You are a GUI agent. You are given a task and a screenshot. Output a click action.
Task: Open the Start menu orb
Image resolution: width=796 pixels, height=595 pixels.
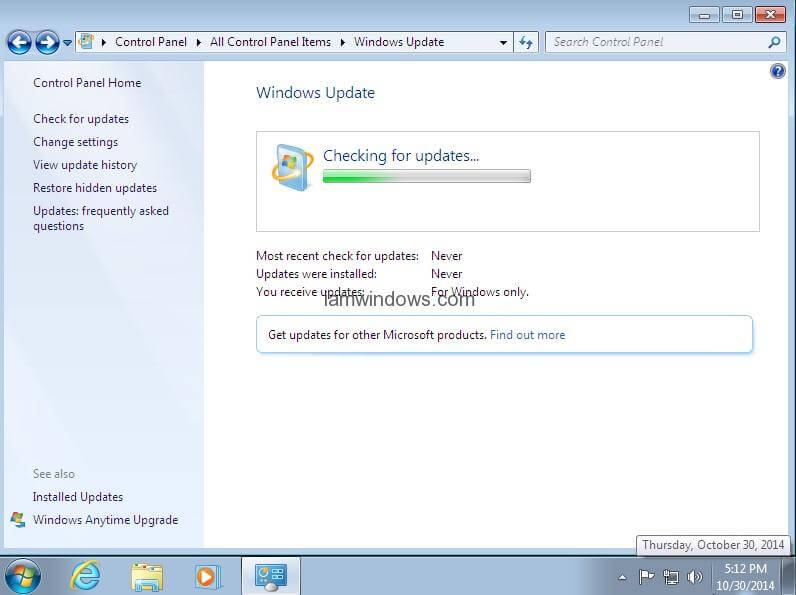coord(21,576)
